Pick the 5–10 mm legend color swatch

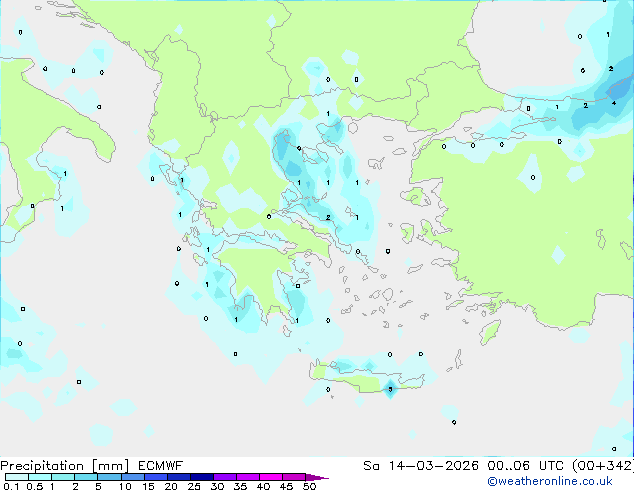[x=109, y=477]
